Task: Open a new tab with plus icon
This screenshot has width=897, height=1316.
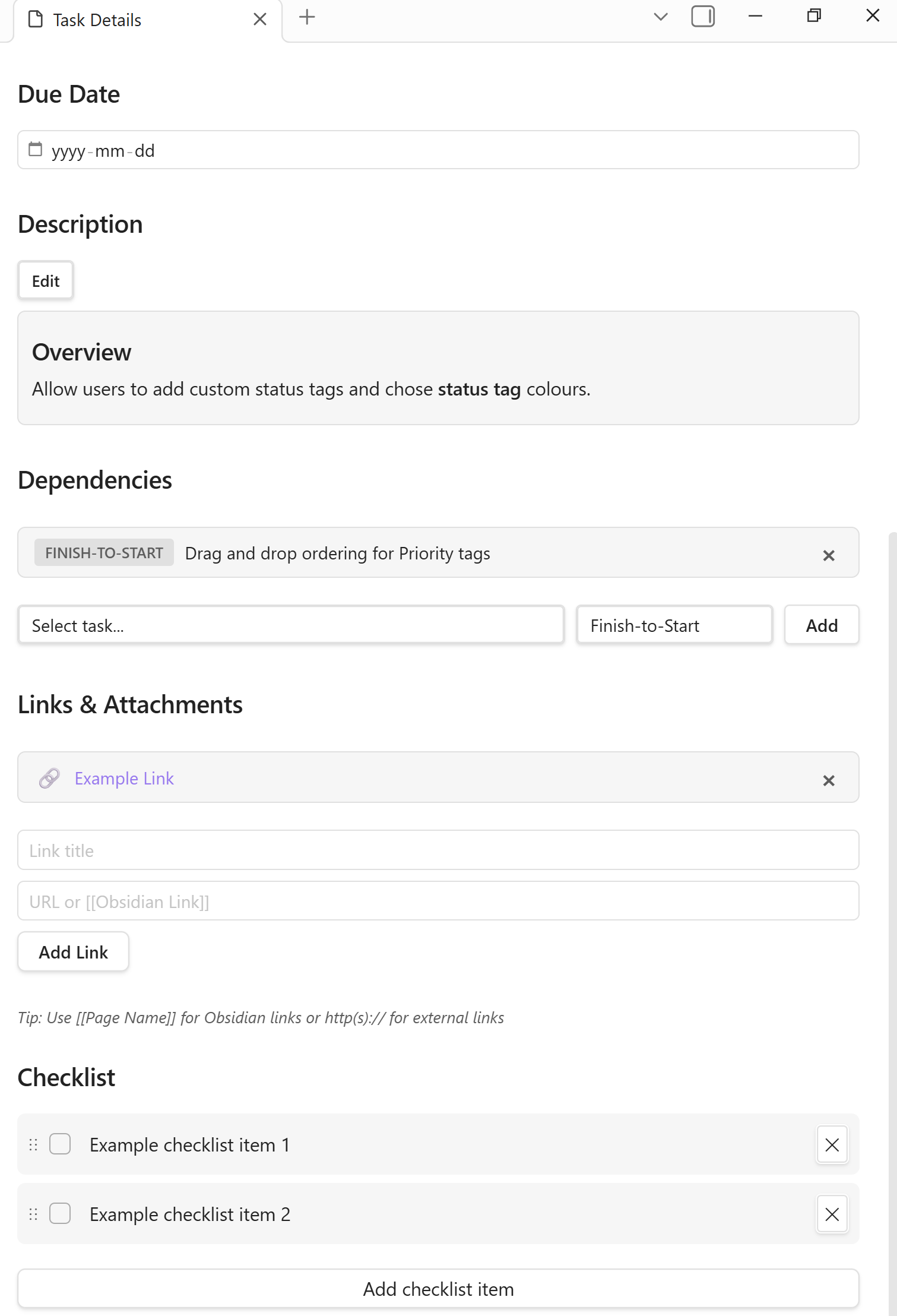Action: 307,17
